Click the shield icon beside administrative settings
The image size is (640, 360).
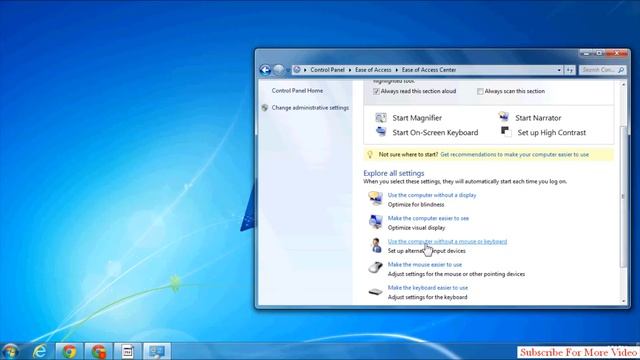coord(264,108)
